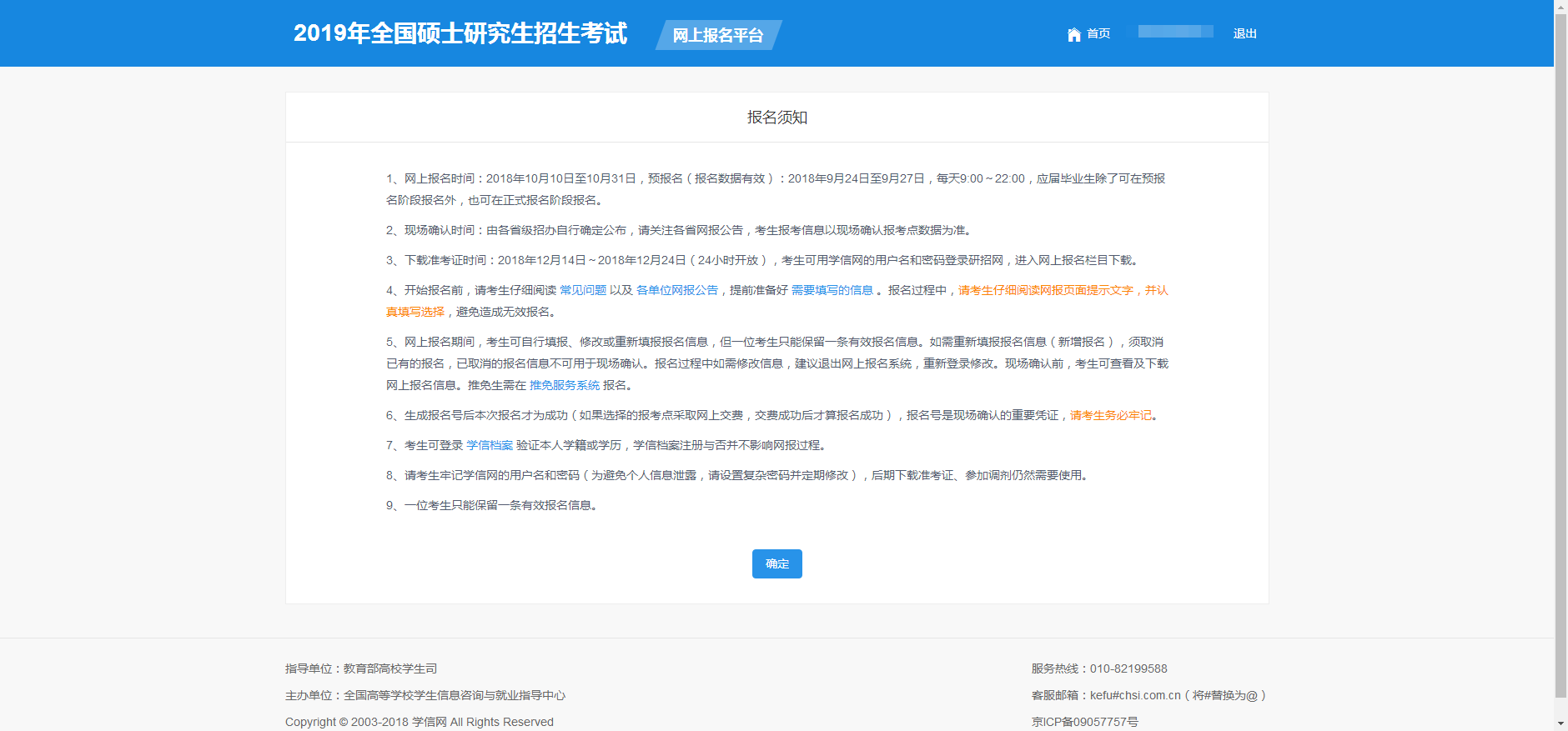
Task: Follow the 需要填写的信息 link
Action: point(832,290)
